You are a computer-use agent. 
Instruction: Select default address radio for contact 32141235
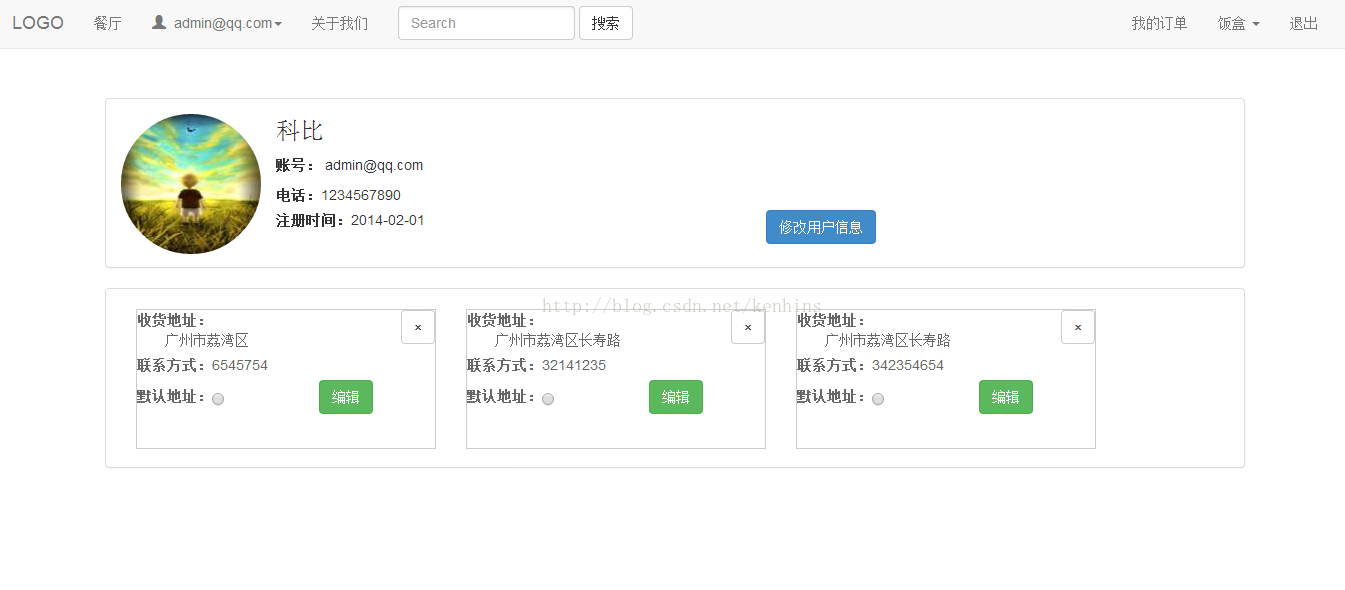[x=548, y=399]
